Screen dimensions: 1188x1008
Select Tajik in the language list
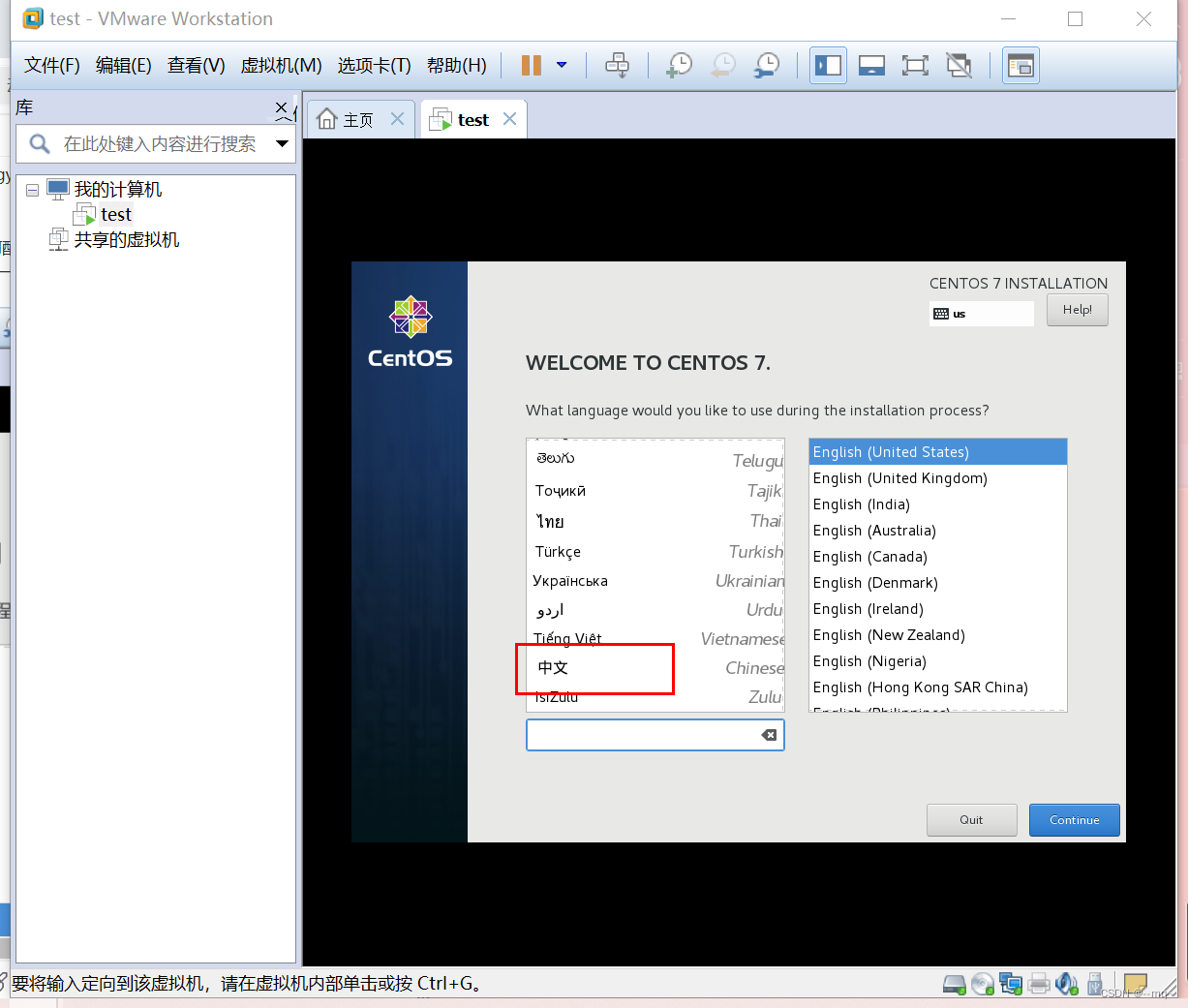point(655,491)
